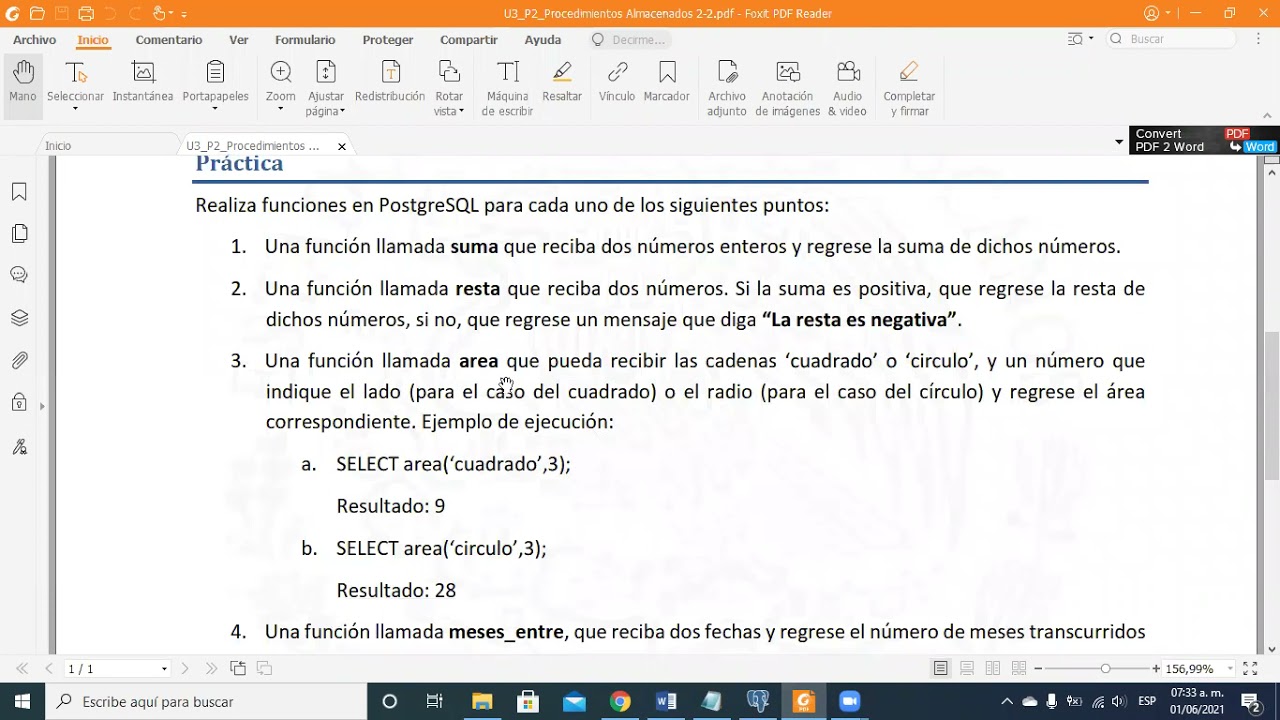1280x720 pixels.
Task: Select the Audio & video tool
Action: click(x=848, y=88)
